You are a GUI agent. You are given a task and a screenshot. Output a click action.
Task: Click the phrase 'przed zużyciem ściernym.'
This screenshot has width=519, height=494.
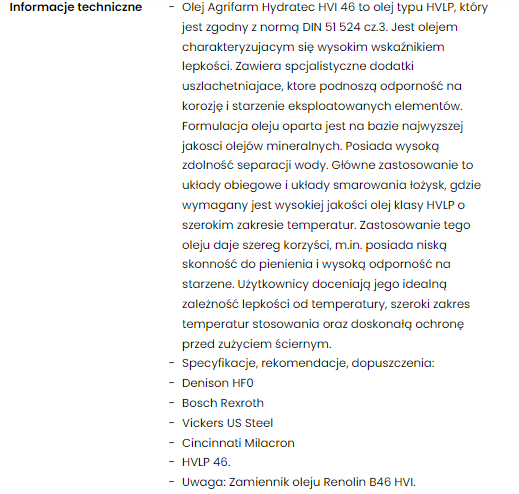(x=257, y=344)
